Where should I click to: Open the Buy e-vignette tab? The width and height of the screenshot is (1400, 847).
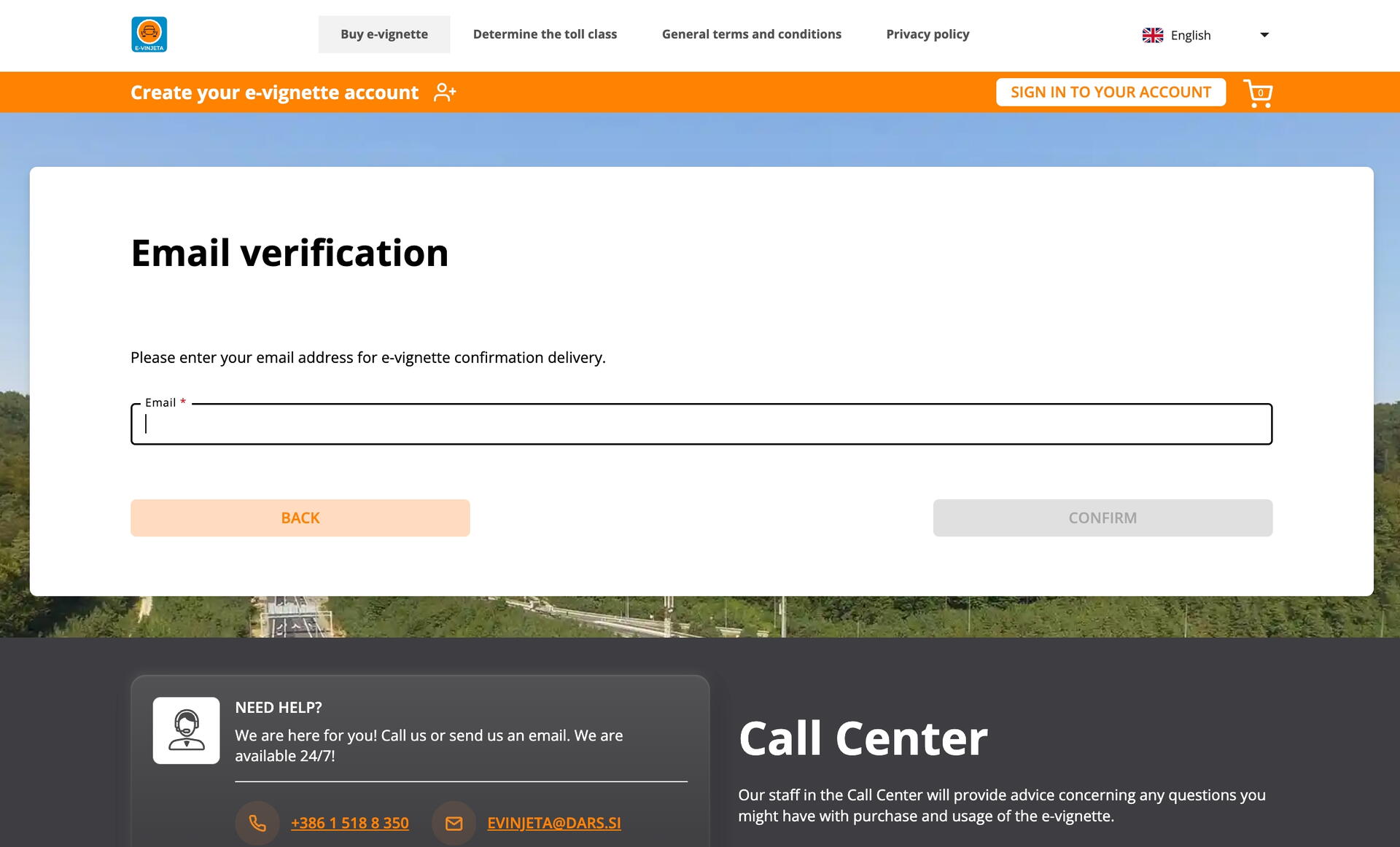[x=384, y=34]
